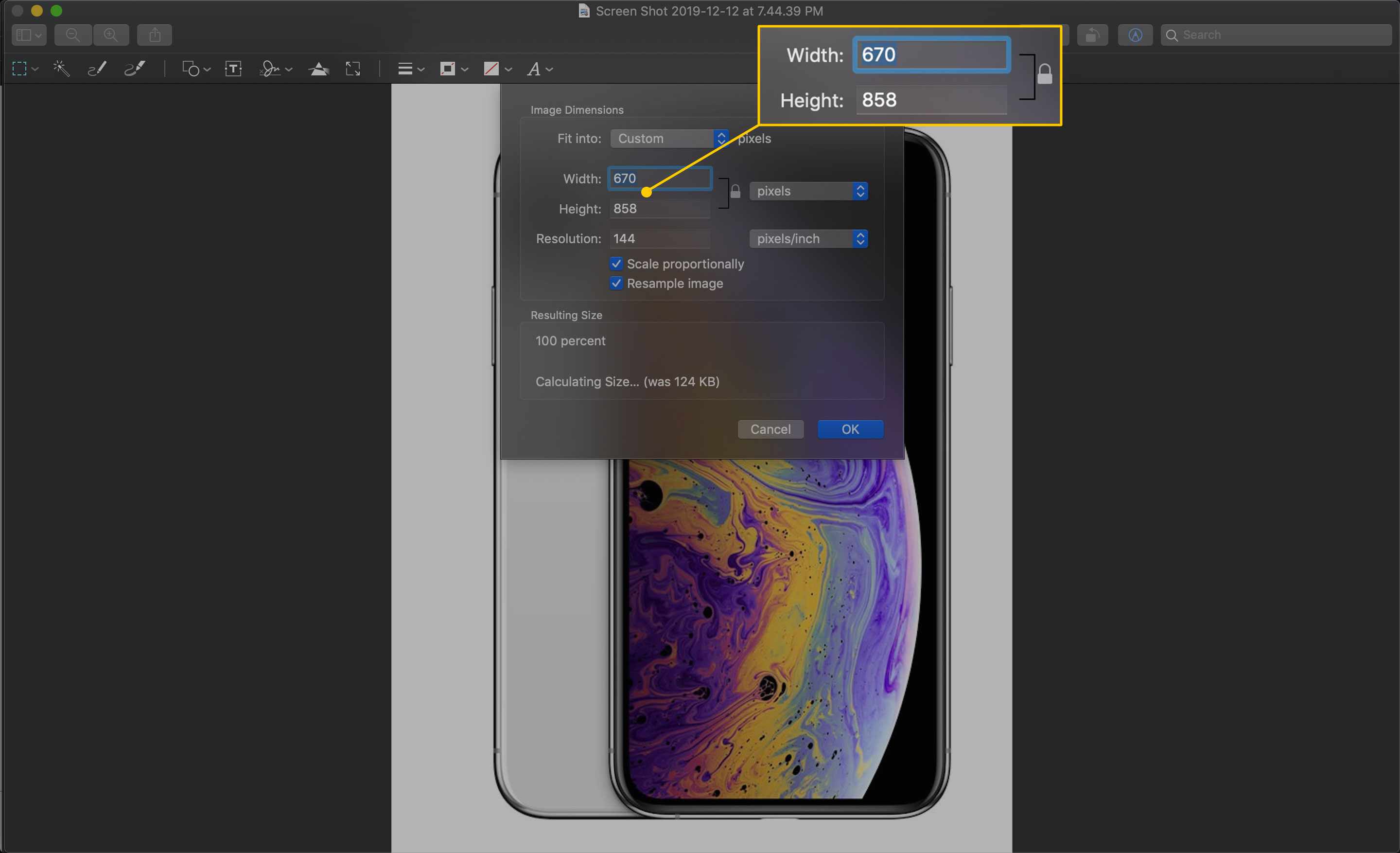This screenshot has height=853, width=1400.
Task: Expand the Selection tool chevron
Action: [35, 70]
